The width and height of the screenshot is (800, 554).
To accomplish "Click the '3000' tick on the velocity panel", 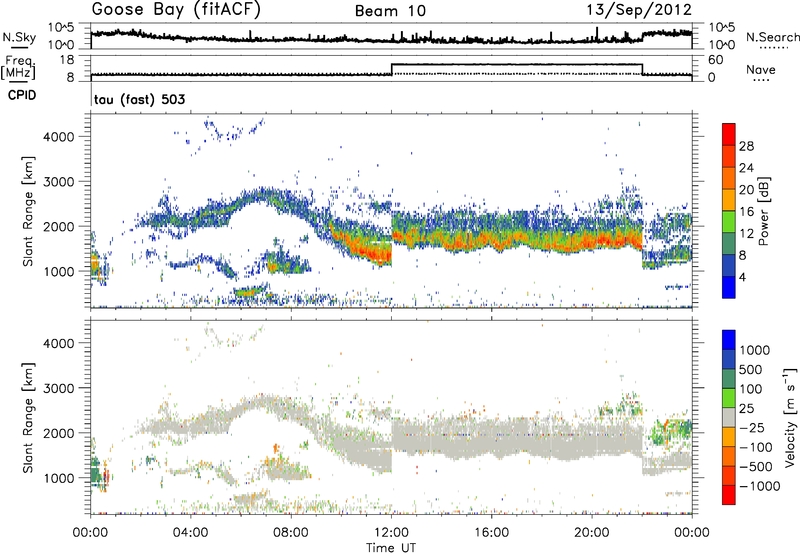I will pyautogui.click(x=59, y=388).
